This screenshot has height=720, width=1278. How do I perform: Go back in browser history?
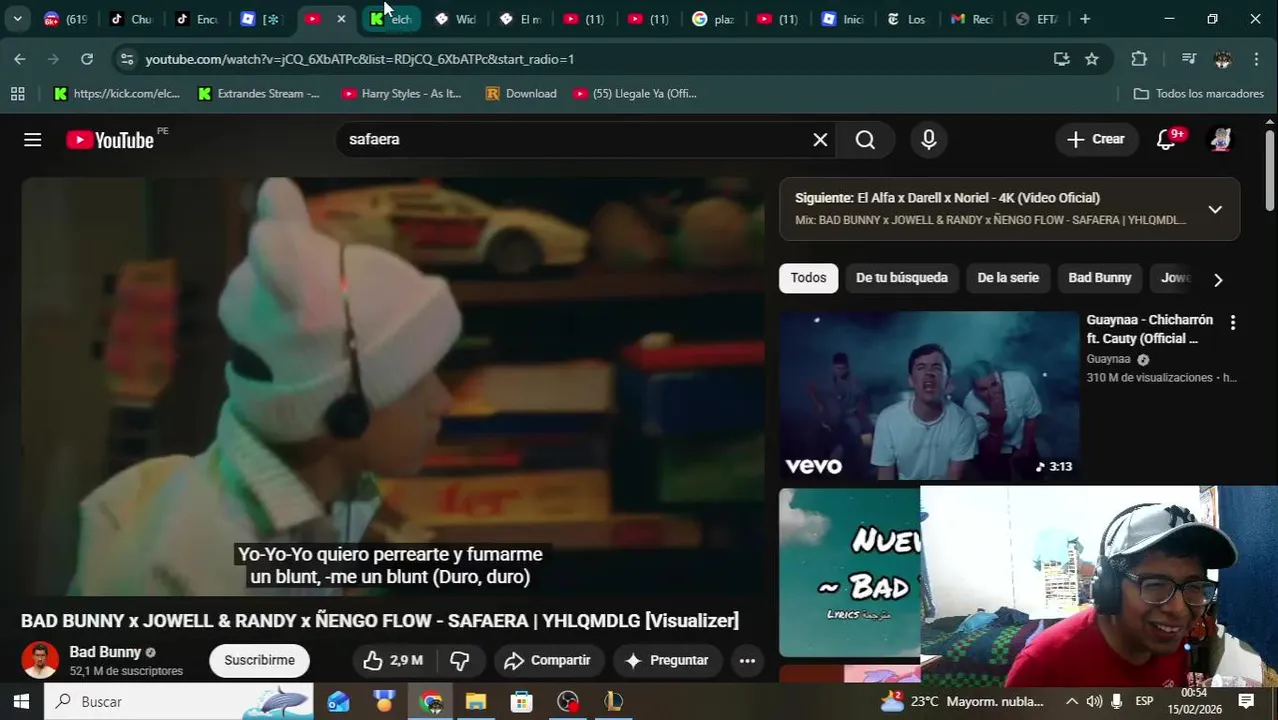point(20,59)
